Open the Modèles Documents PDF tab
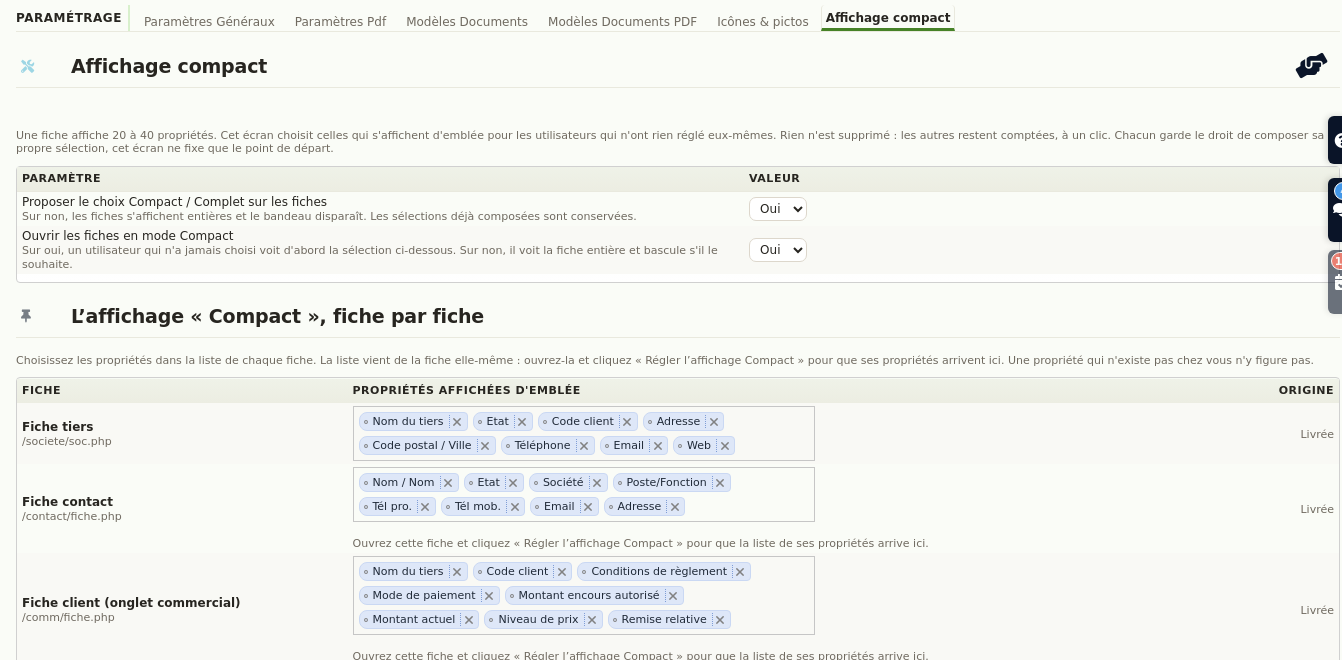The width and height of the screenshot is (1342, 660). [622, 22]
